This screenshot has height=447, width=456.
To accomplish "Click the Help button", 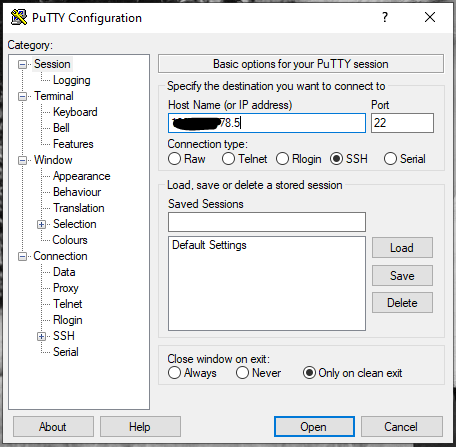I will (x=140, y=427).
